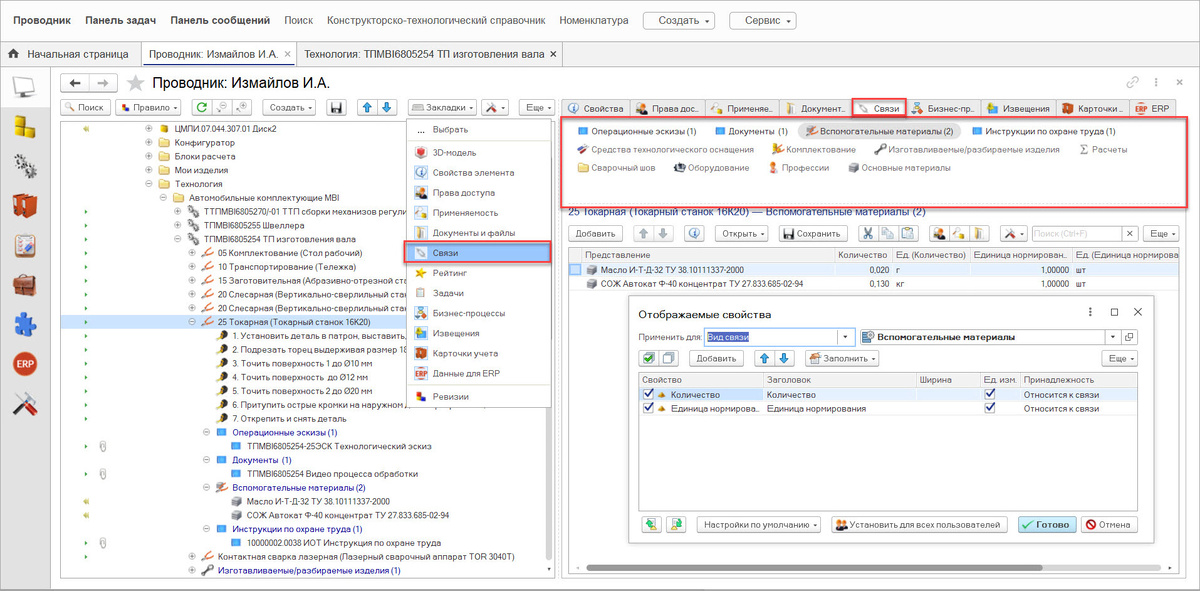Viewport: 1200px width, 591px height.
Task: Open the yellow cubes sidebar section
Action: coord(24,126)
